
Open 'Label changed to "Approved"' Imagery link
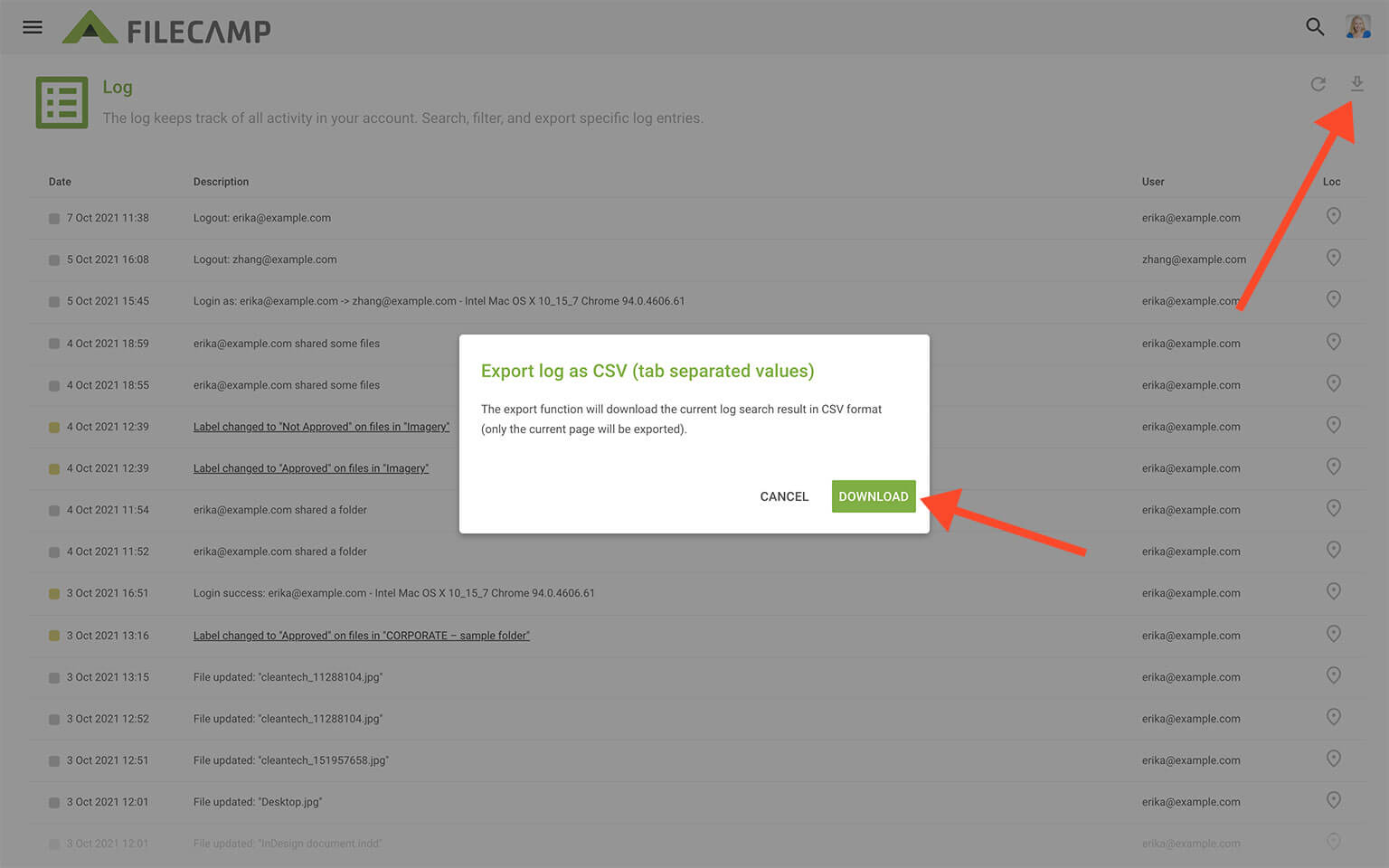coord(310,468)
